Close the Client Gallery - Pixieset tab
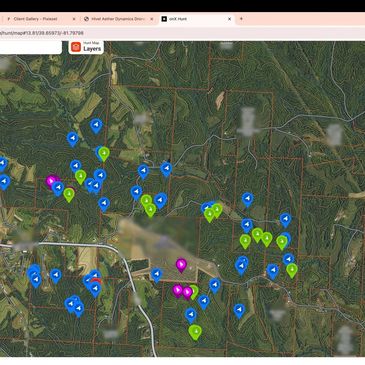This screenshot has height=365, width=365. (74, 19)
